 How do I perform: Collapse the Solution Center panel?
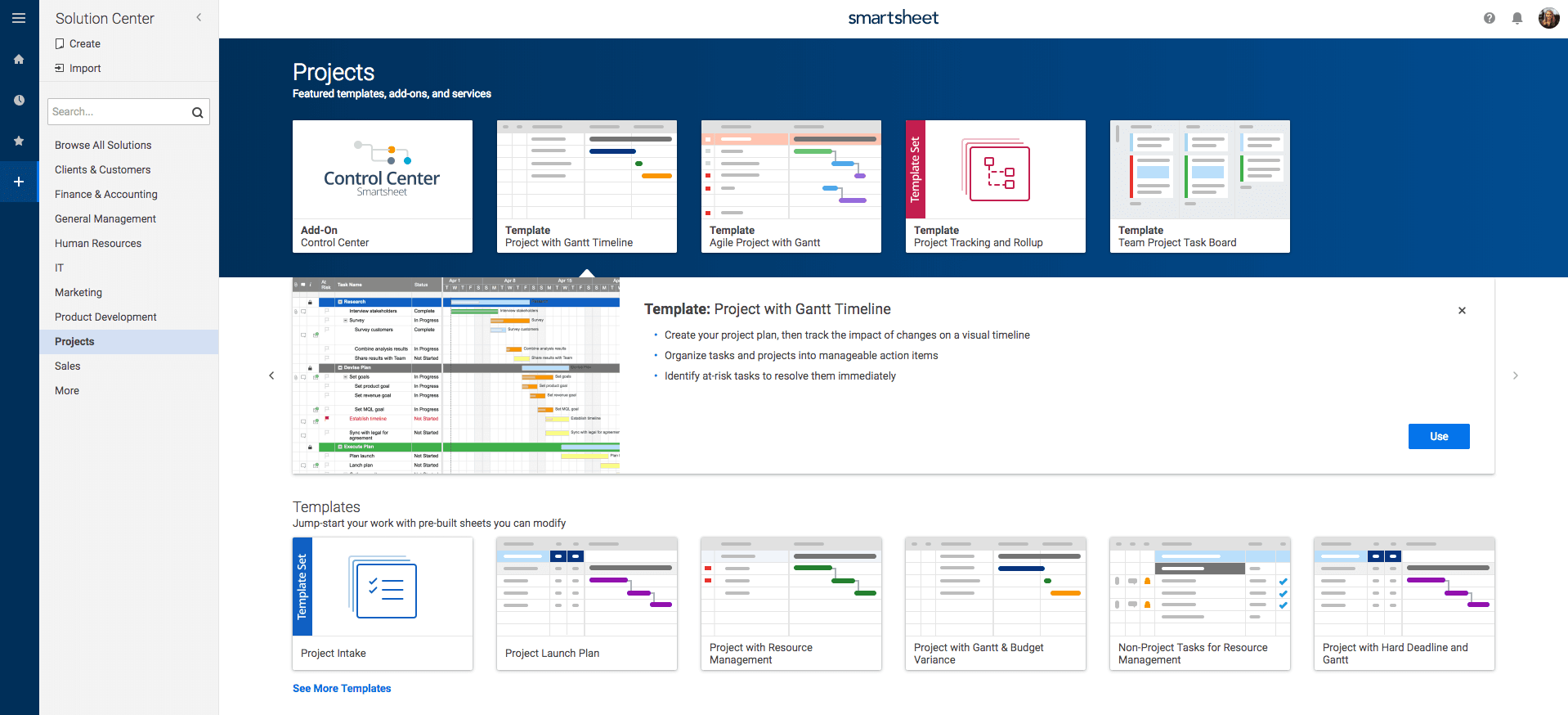(x=199, y=17)
